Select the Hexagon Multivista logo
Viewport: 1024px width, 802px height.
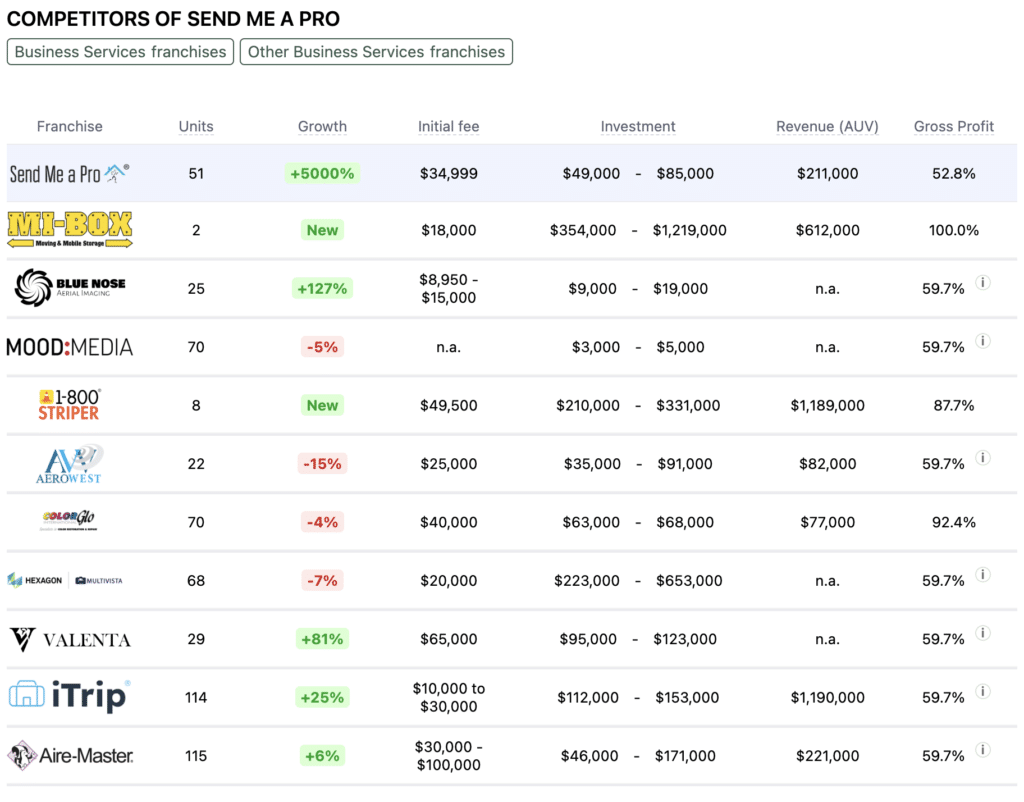click(x=65, y=580)
